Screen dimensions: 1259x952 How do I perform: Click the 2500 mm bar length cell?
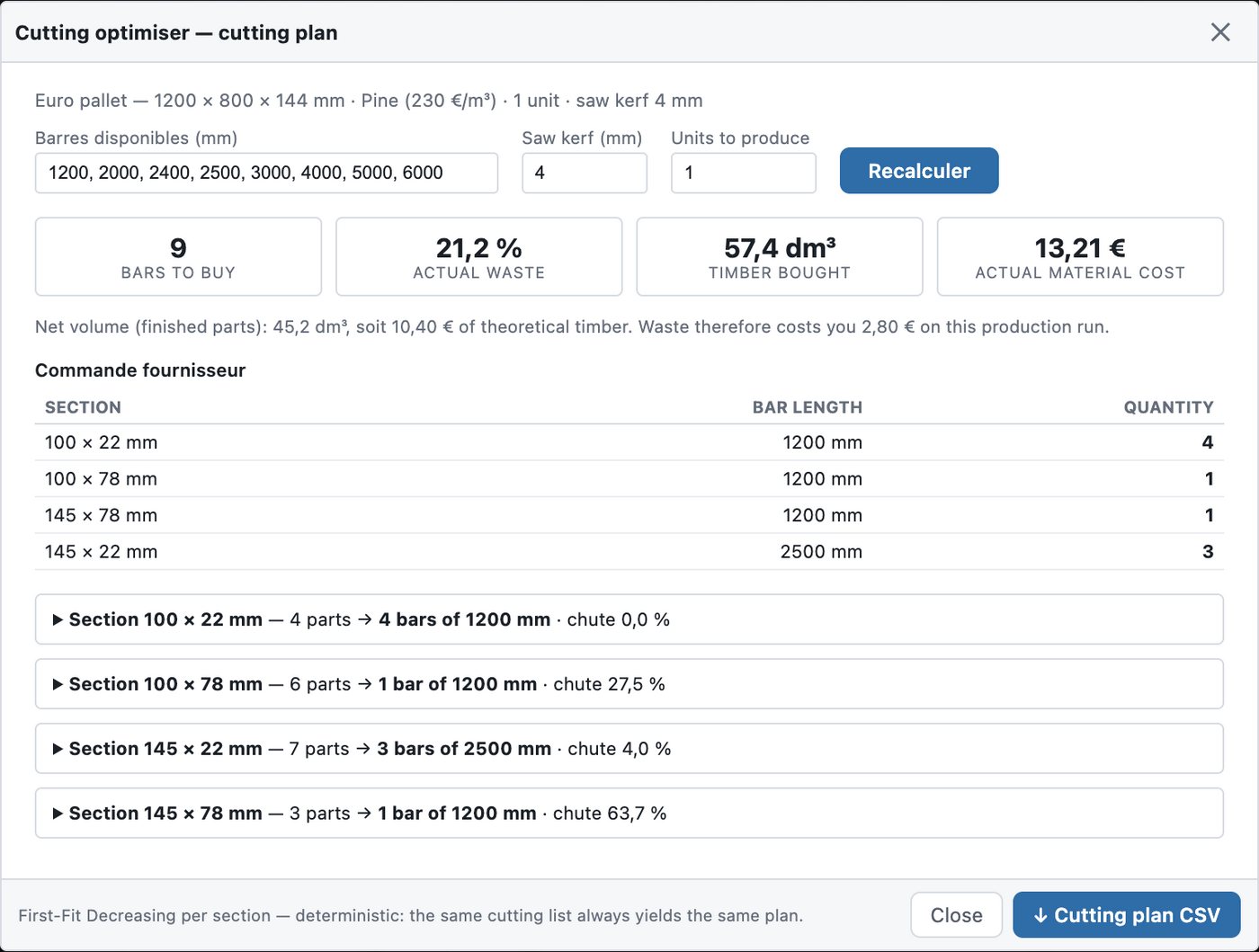[821, 552]
